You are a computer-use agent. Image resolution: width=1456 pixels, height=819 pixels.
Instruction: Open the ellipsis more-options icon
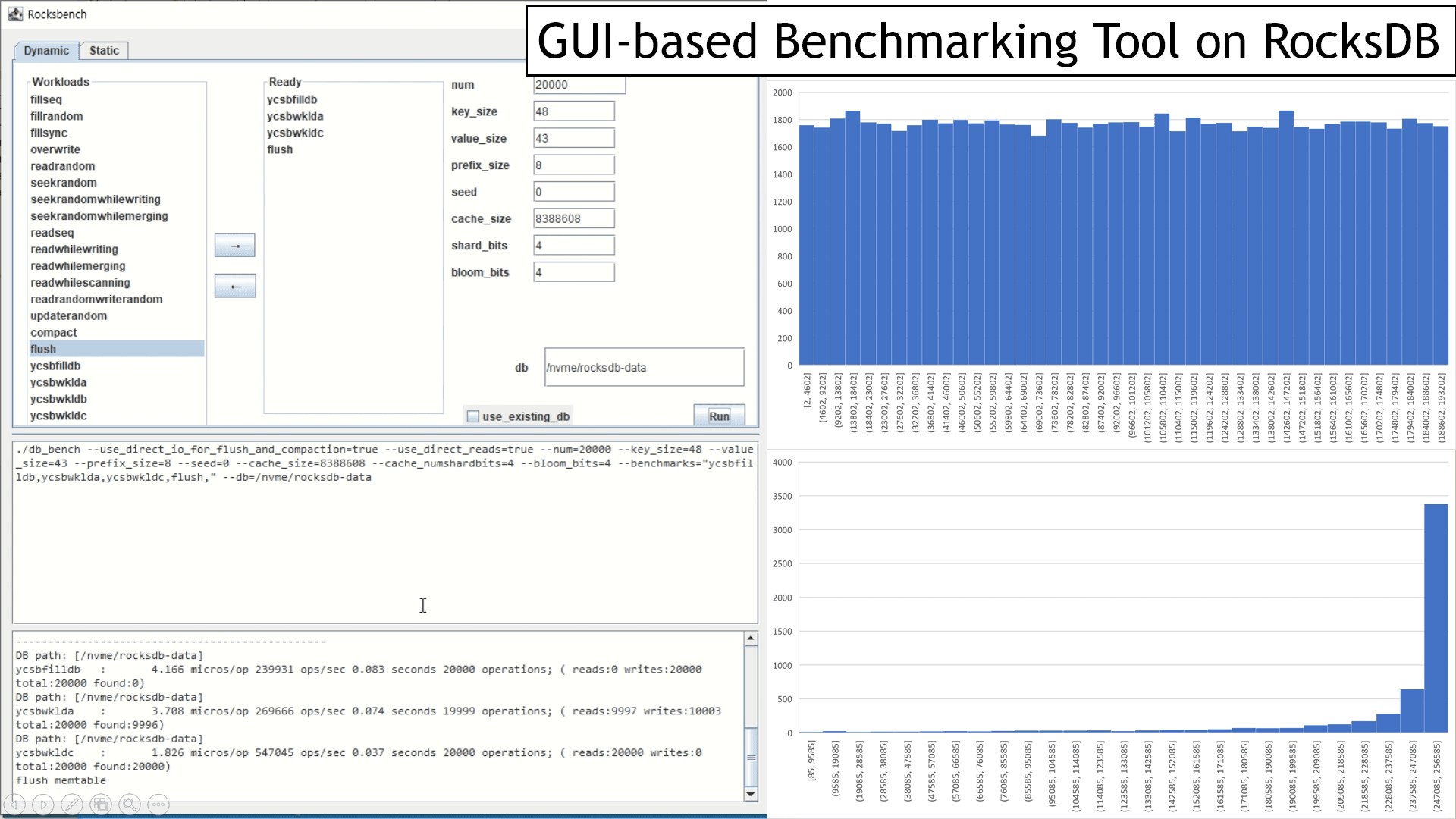(x=158, y=805)
